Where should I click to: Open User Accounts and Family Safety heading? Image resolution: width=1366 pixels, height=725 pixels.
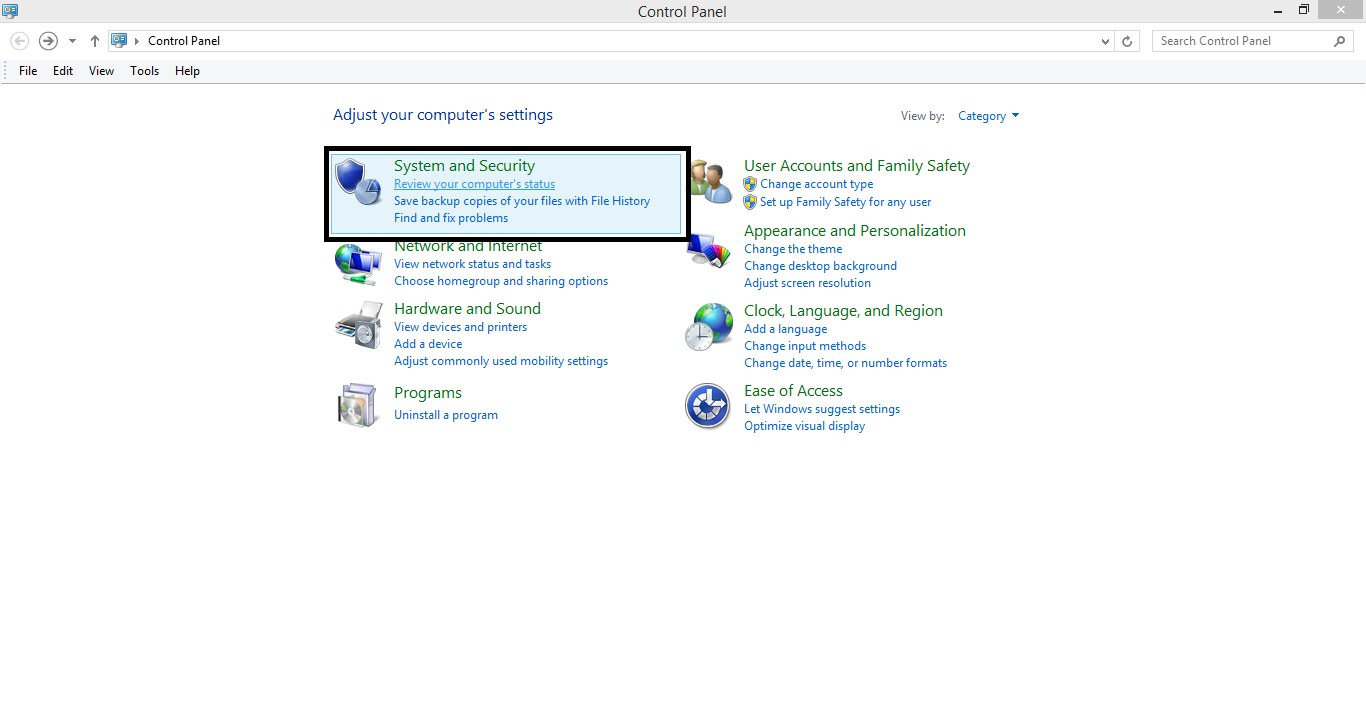click(857, 166)
